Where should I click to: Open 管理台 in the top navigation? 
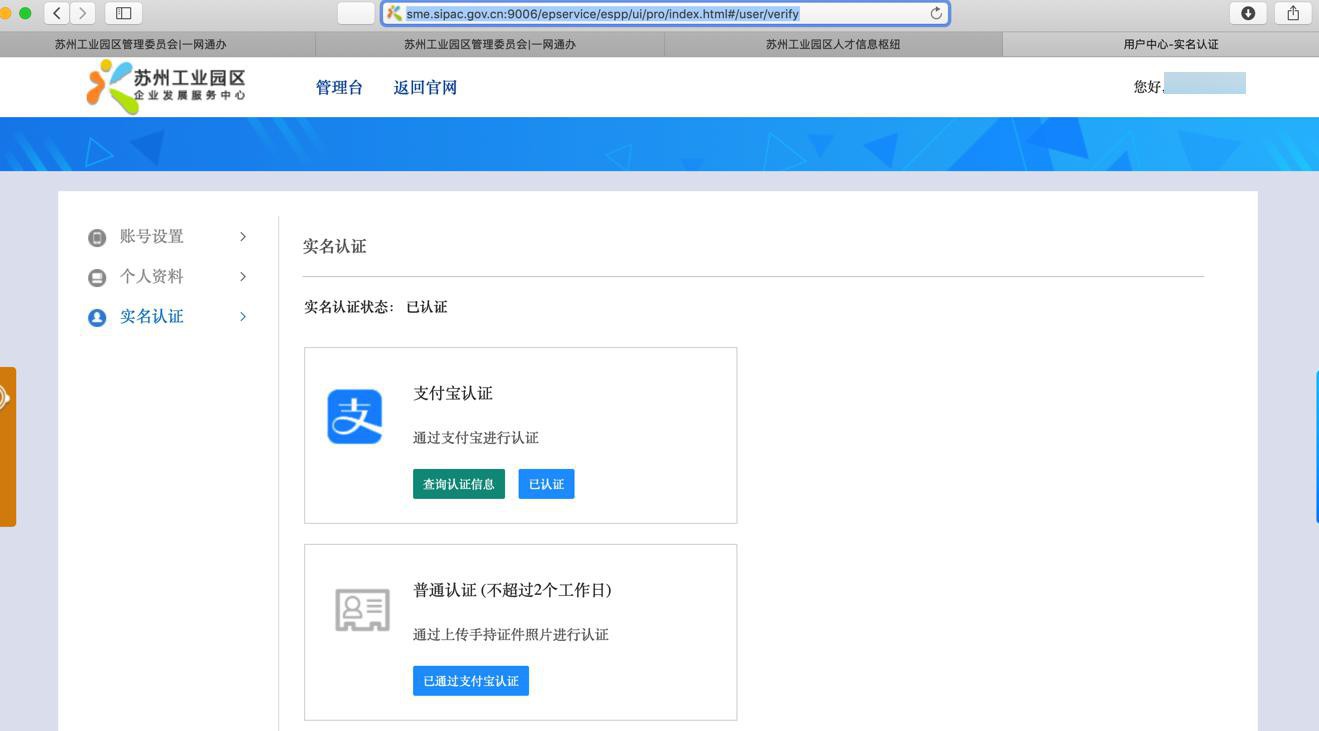[339, 87]
